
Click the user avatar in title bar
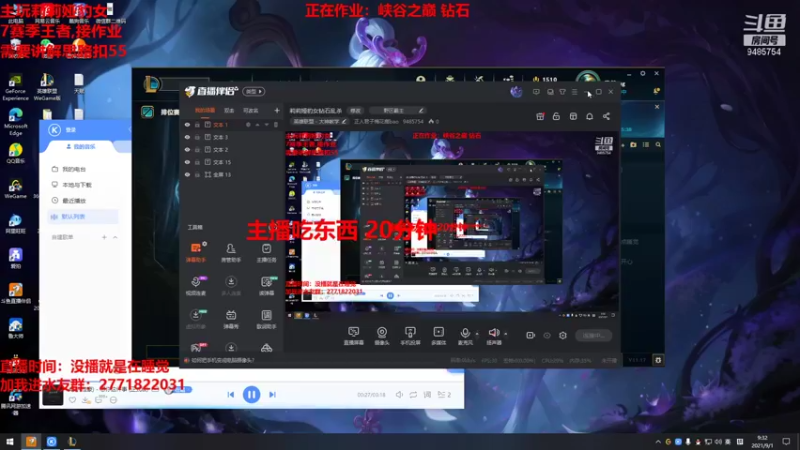click(516, 92)
